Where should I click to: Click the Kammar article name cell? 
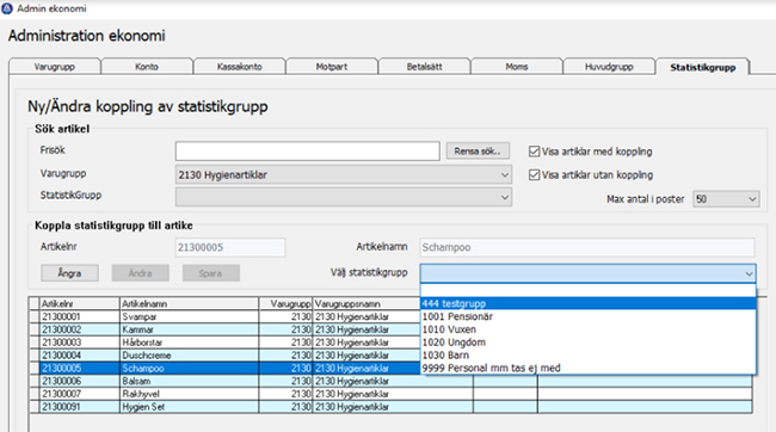(x=189, y=330)
